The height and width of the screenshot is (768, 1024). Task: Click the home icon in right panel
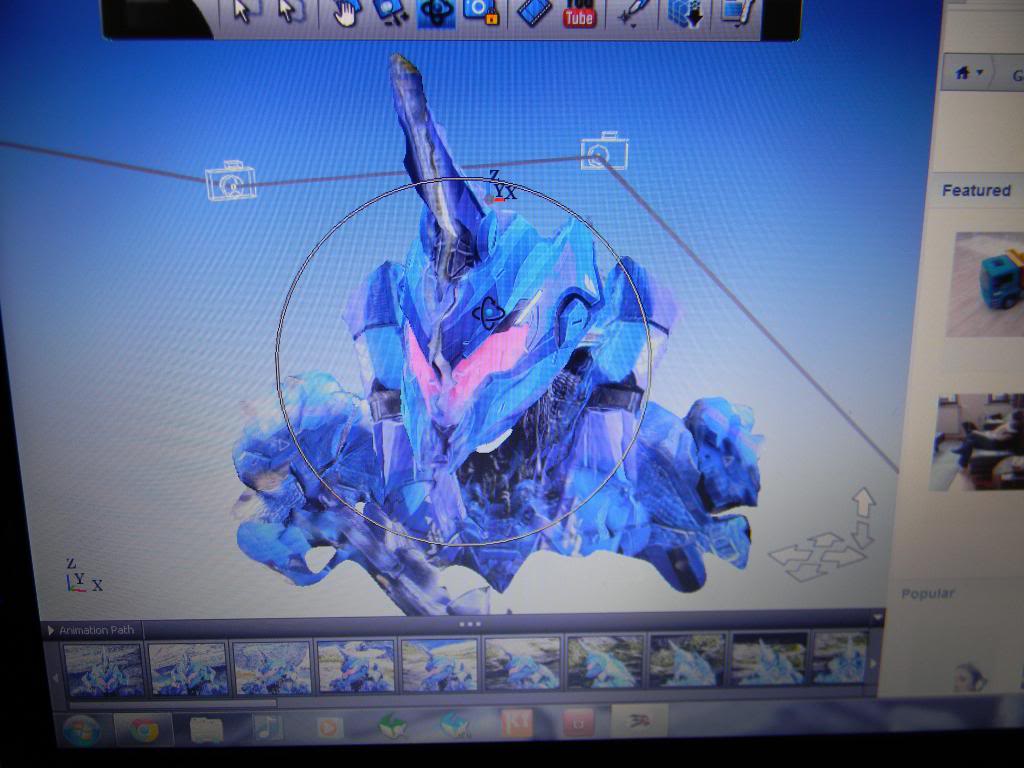[963, 73]
